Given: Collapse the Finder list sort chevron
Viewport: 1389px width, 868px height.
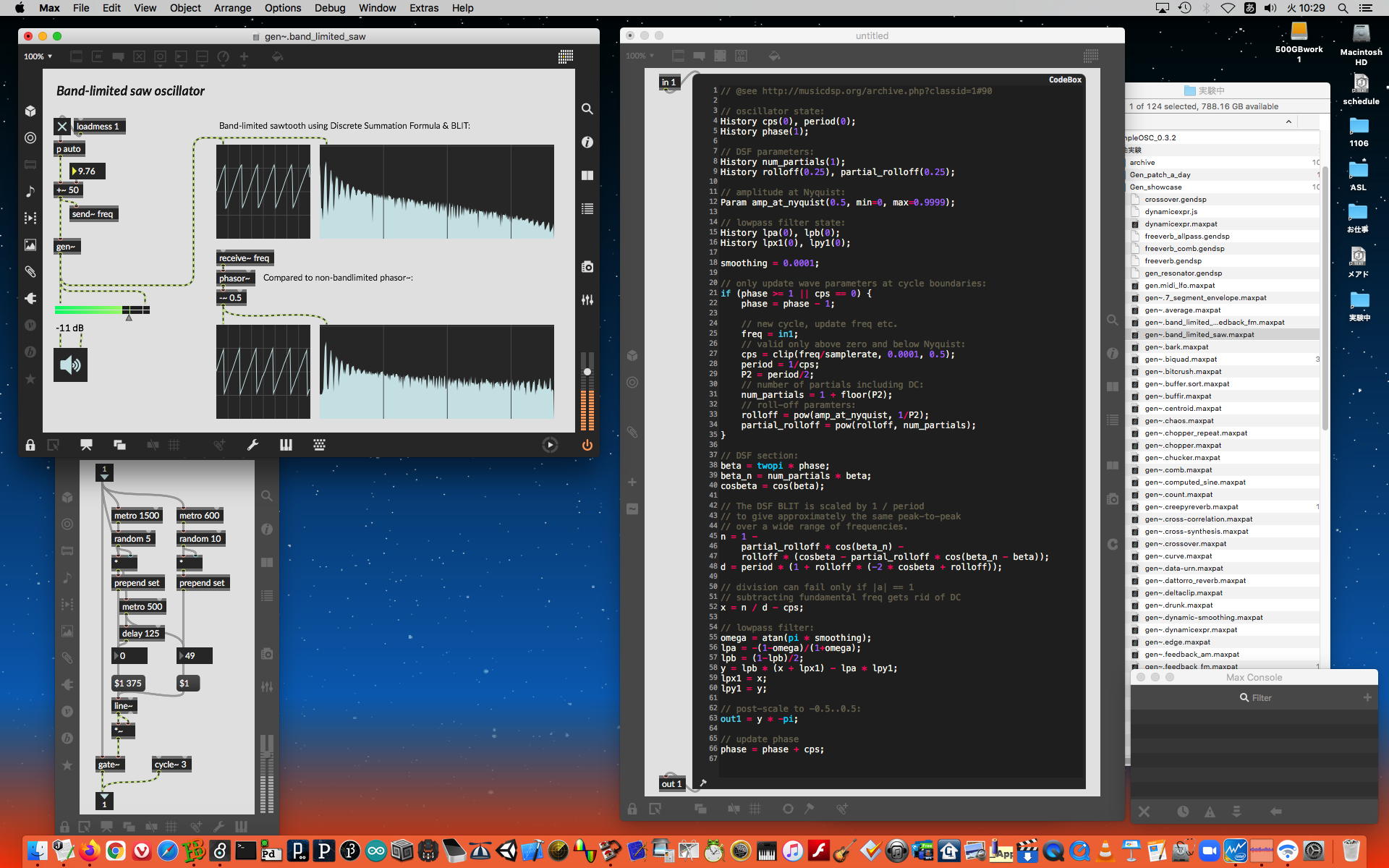Looking at the screenshot, I should click(1288, 122).
